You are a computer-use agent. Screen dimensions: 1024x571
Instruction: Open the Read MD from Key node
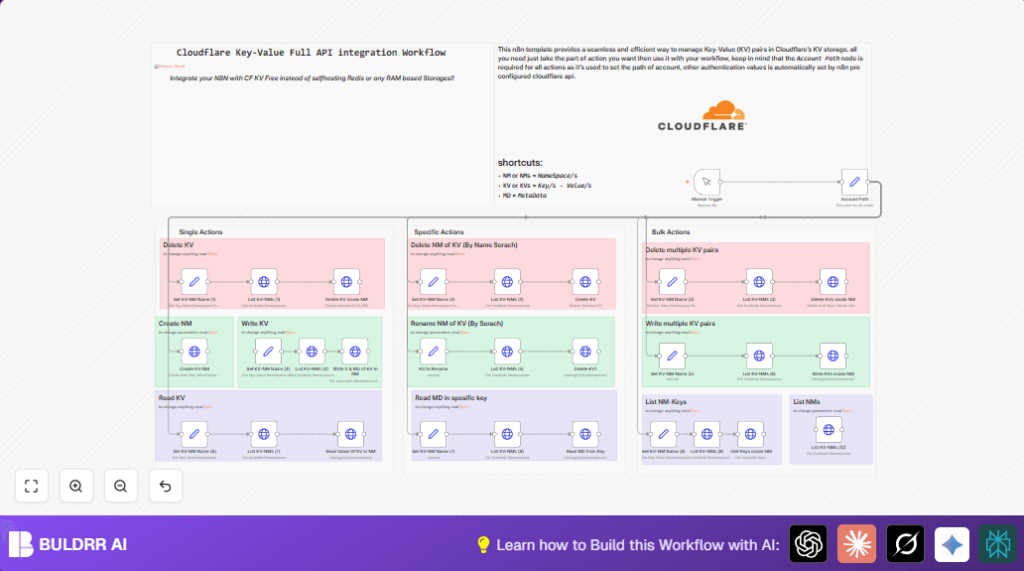(585, 434)
